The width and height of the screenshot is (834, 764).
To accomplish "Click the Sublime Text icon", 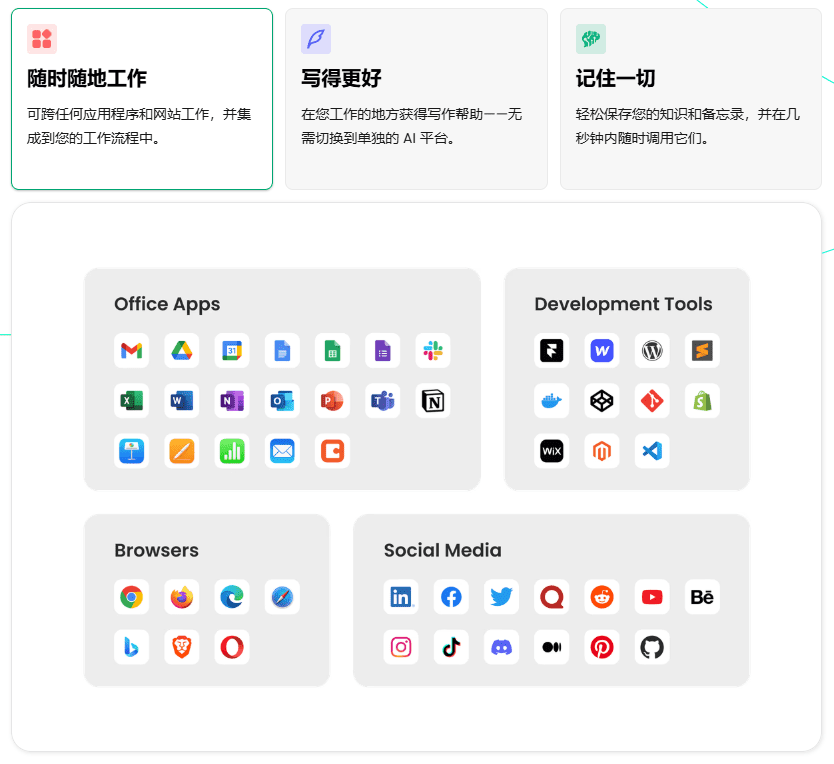I will (x=703, y=351).
